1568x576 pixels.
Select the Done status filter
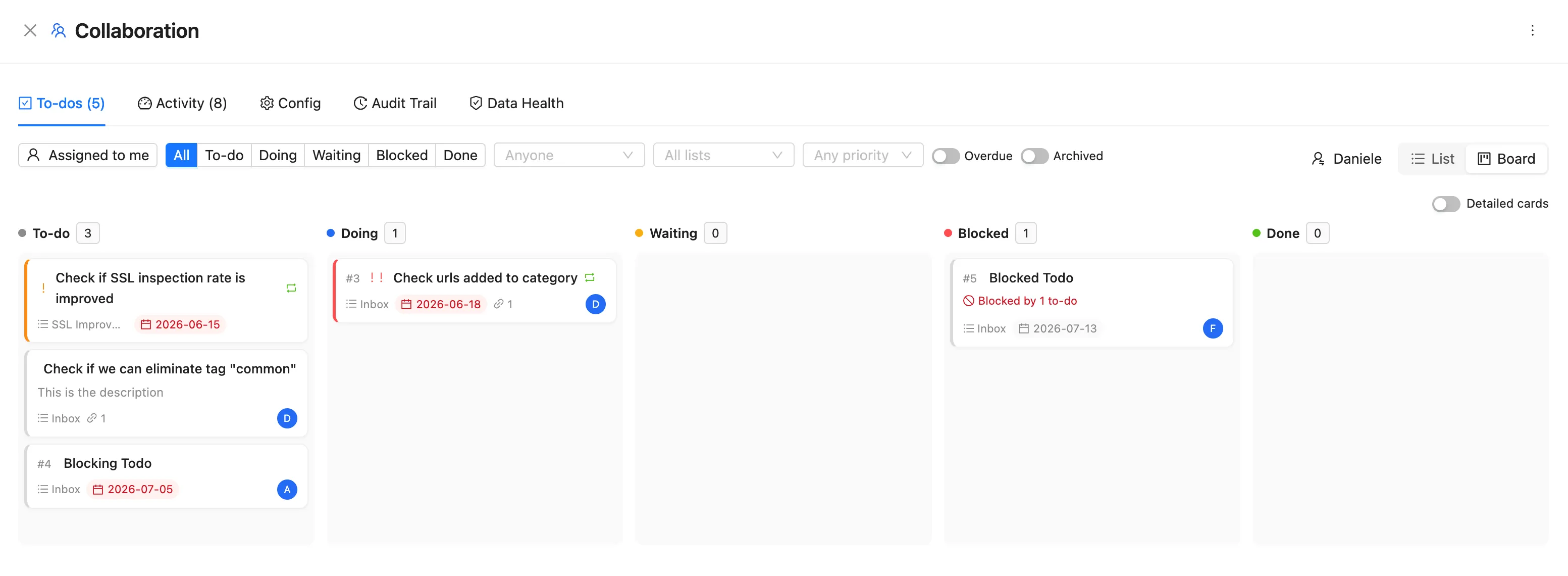pyautogui.click(x=460, y=156)
